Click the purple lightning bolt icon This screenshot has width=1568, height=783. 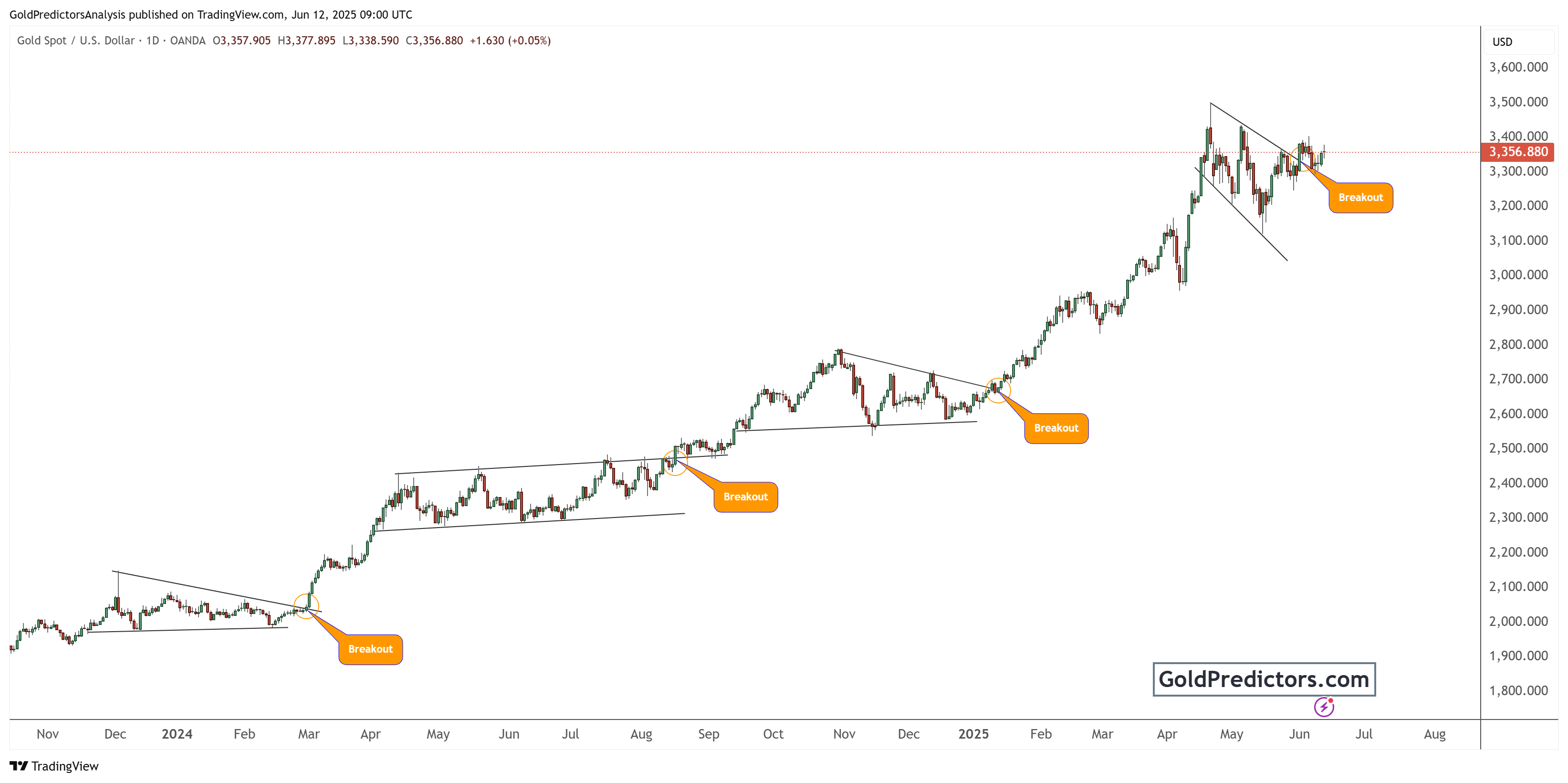[1323, 707]
